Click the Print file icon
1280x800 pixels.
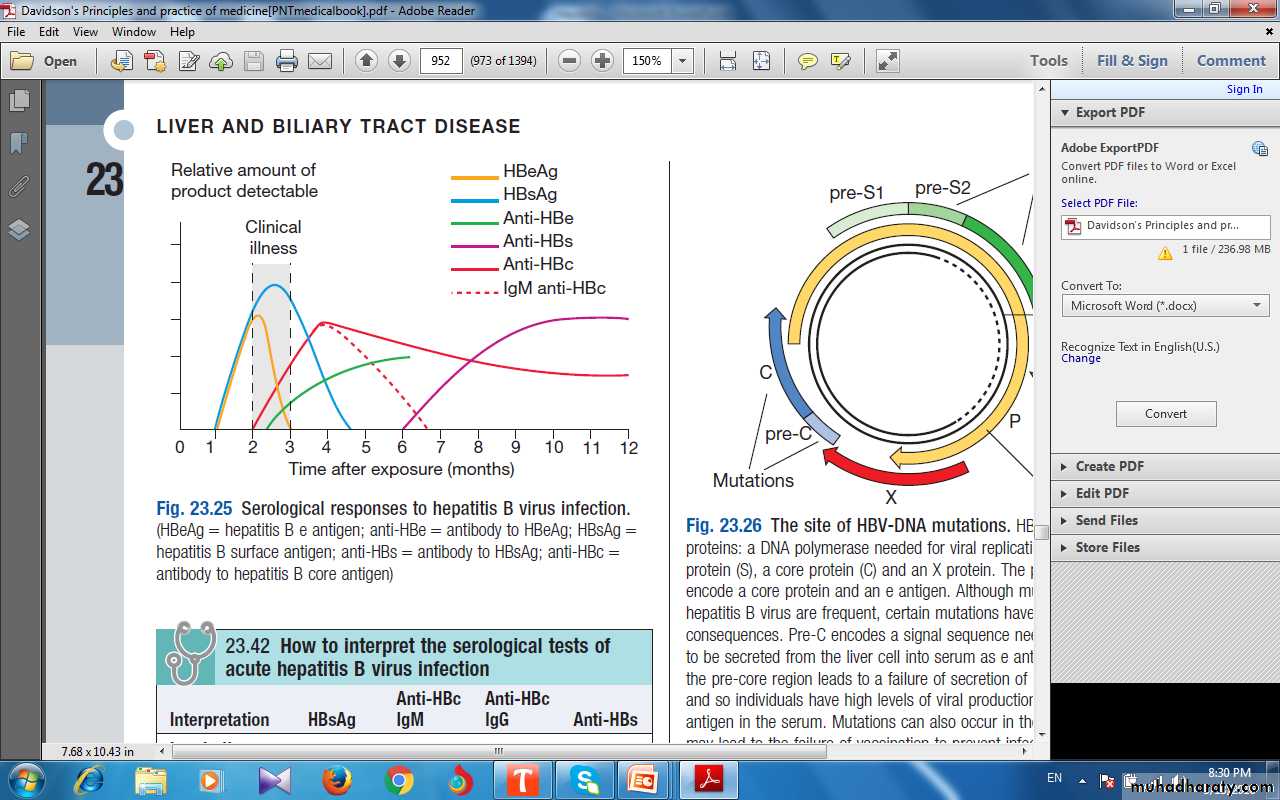(287, 61)
